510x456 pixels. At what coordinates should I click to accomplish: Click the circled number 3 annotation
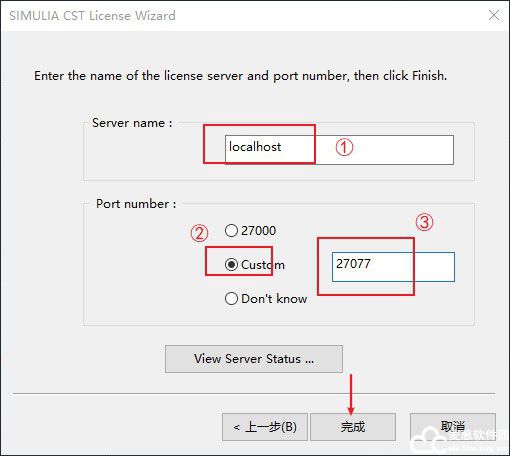click(x=425, y=222)
